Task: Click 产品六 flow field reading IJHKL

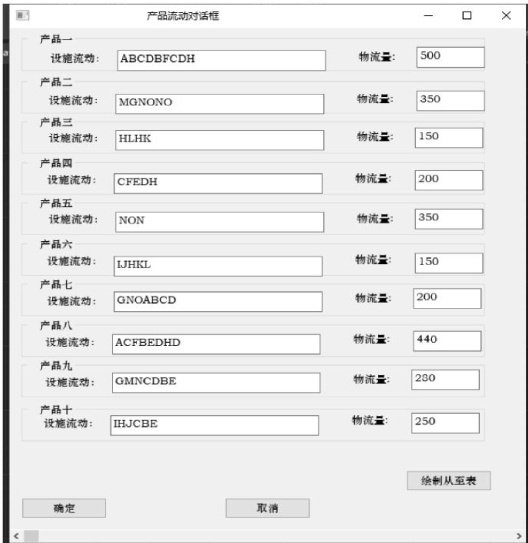Action: tap(218, 266)
